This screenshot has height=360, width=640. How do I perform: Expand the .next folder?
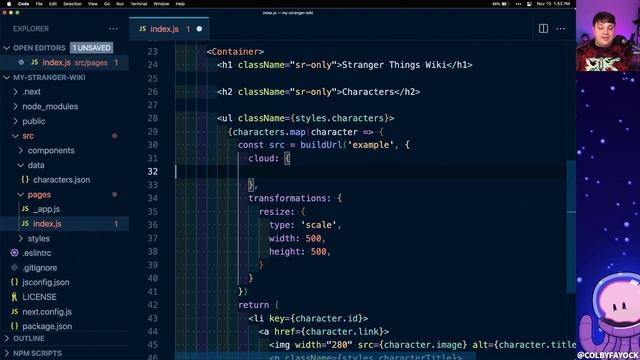tap(16, 92)
